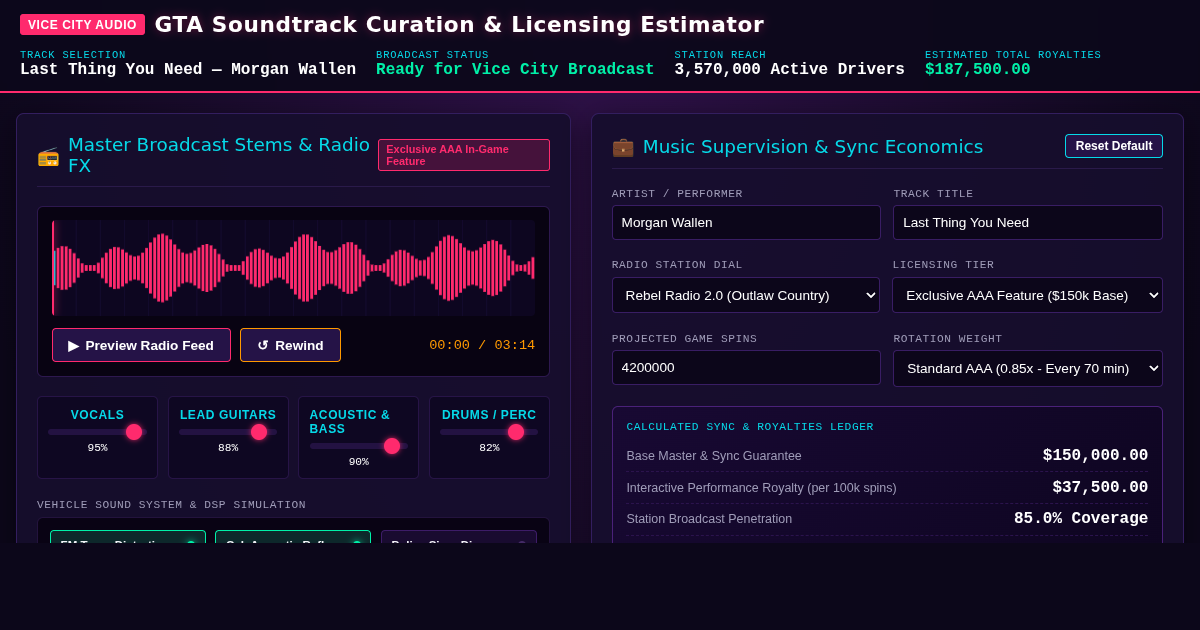1200x630 pixels.
Task: Edit the Artist / Performer field
Action: tap(746, 222)
